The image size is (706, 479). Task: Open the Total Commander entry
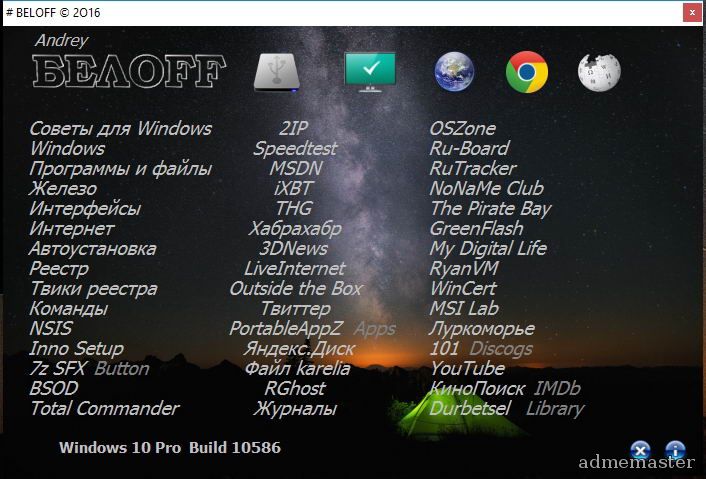(104, 408)
